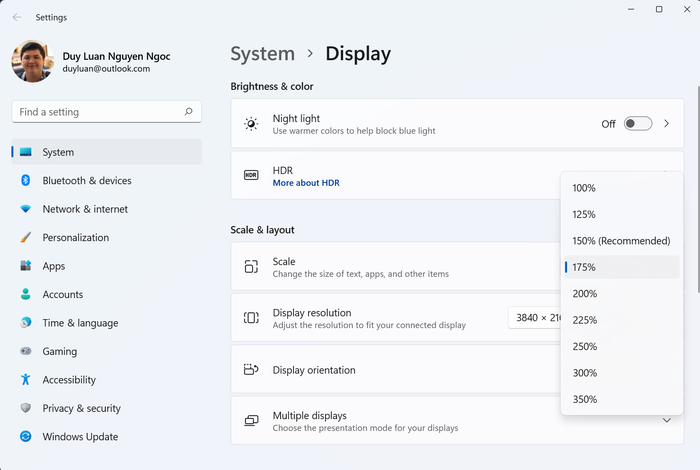Click the back arrow in title bar
Screen dimensions: 700x470
pyautogui.click(x=17, y=17)
